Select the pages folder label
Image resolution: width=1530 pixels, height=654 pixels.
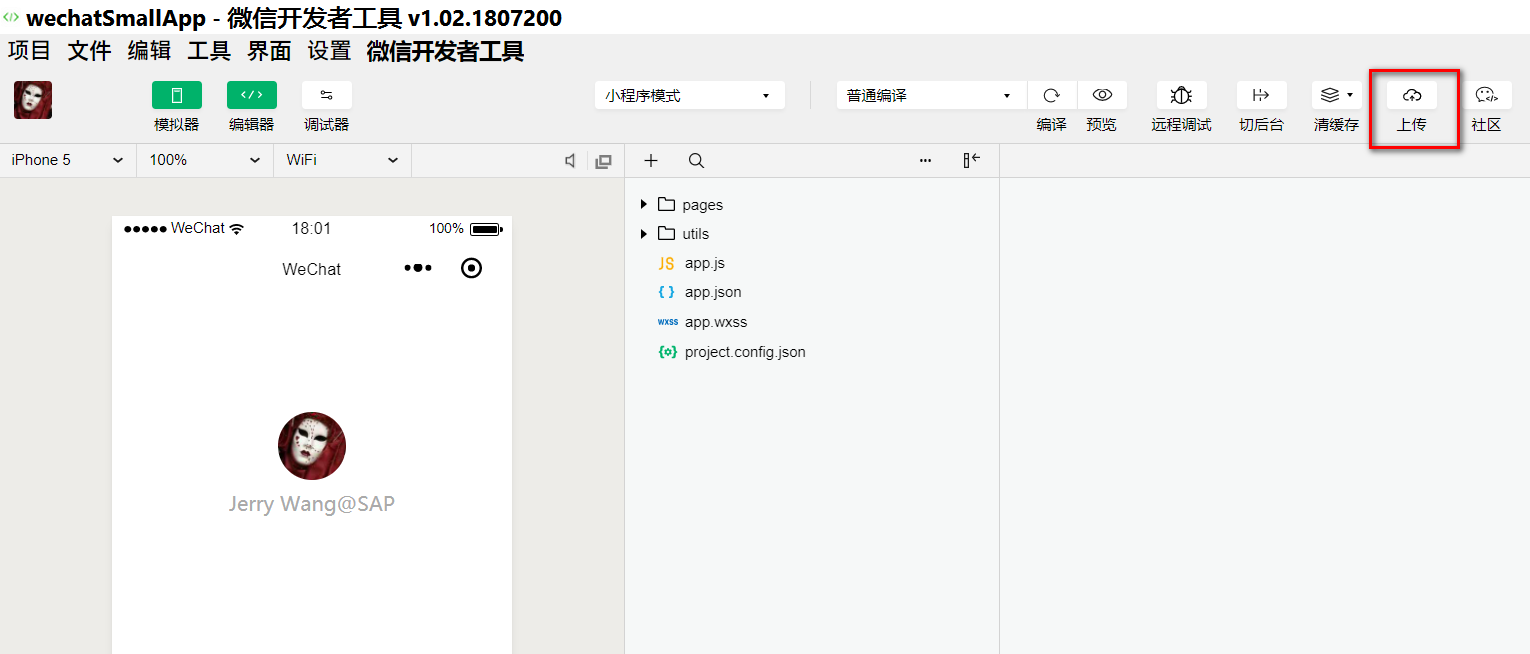[x=703, y=205]
